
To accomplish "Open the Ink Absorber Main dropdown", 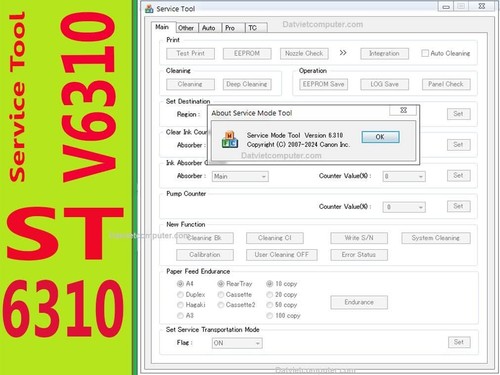I will 240,176.
